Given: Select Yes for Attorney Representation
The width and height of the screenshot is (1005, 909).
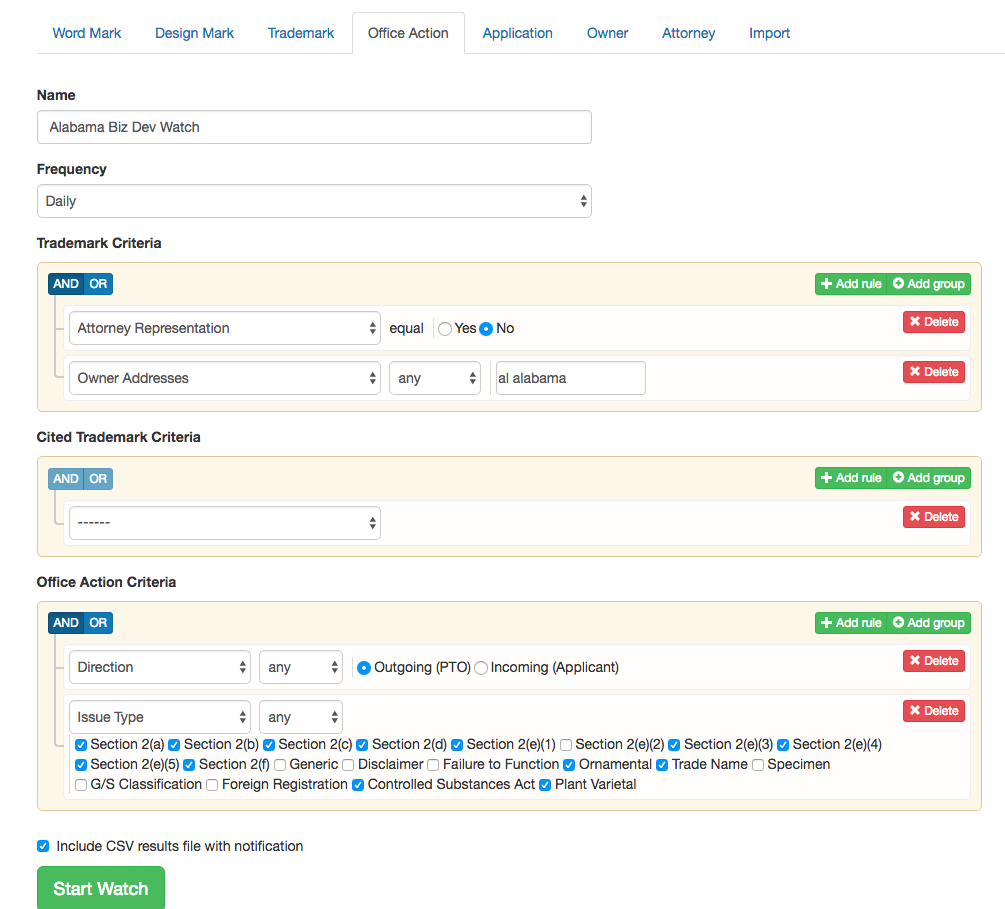Looking at the screenshot, I should tap(444, 328).
